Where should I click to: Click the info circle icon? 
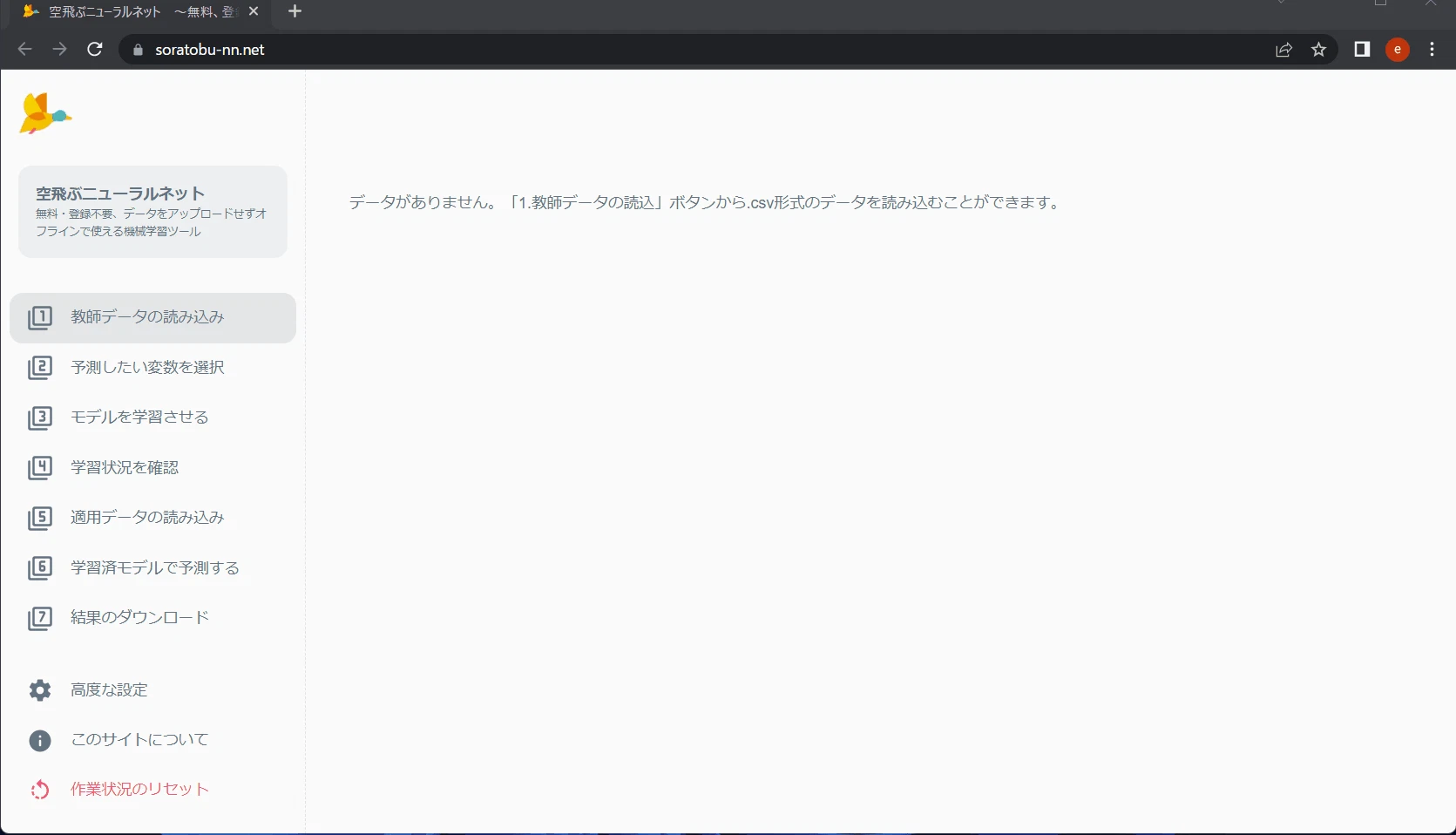pos(40,740)
